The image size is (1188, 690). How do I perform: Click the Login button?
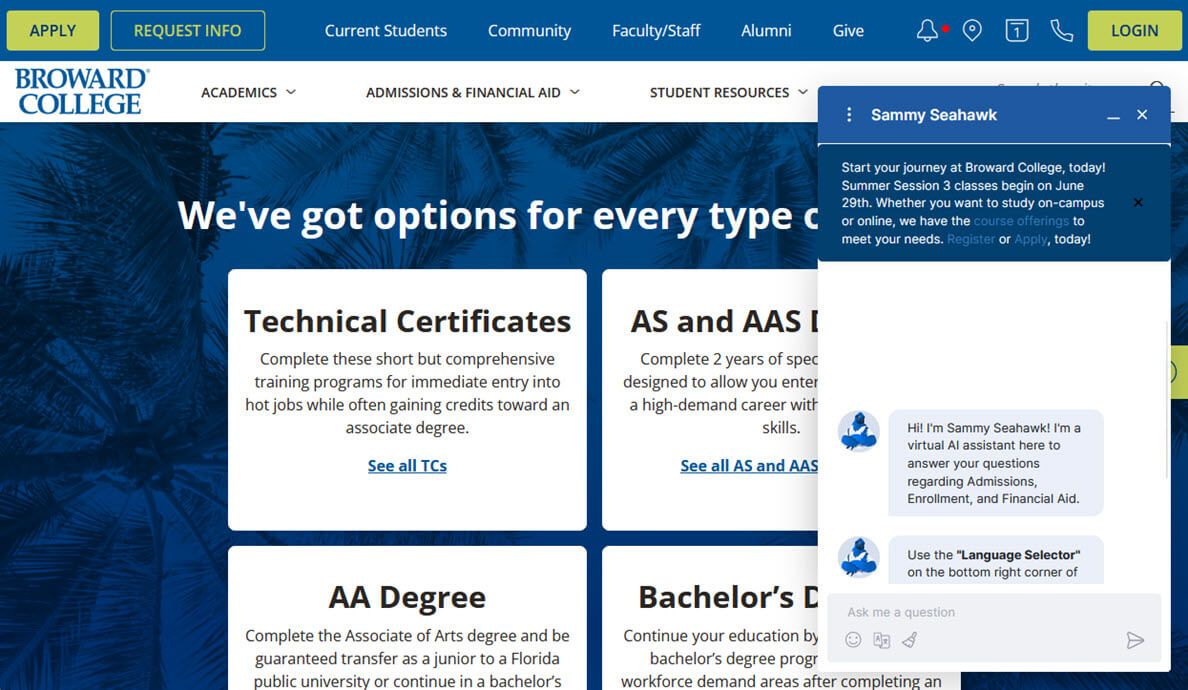1134,30
